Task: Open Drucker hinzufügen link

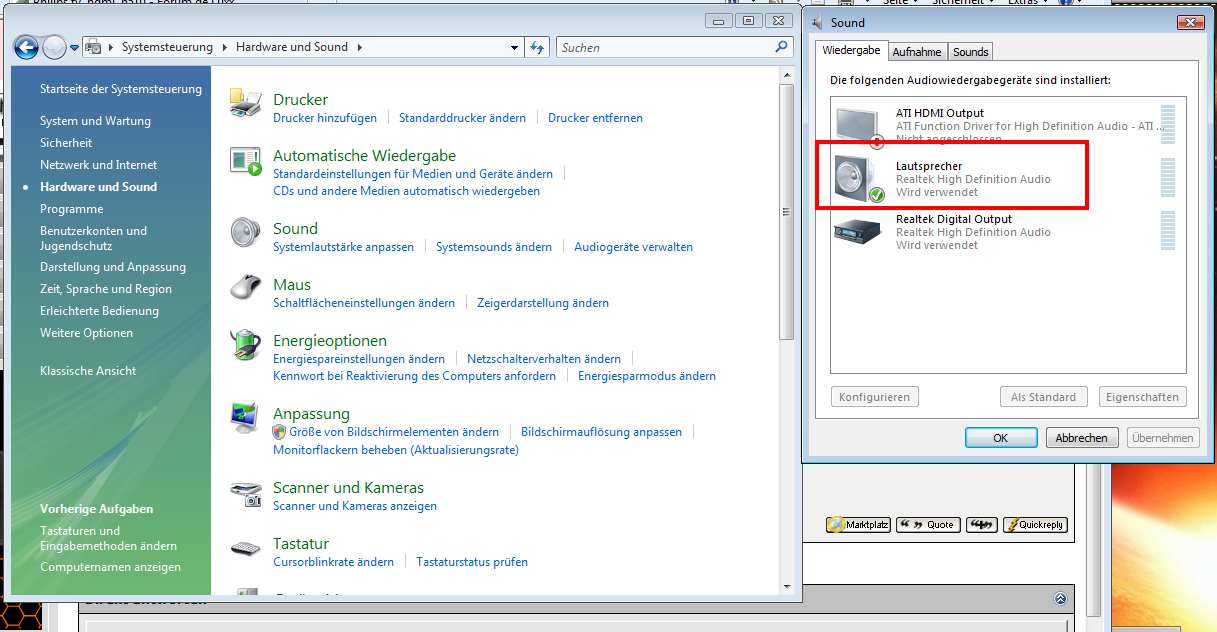Action: (x=325, y=118)
